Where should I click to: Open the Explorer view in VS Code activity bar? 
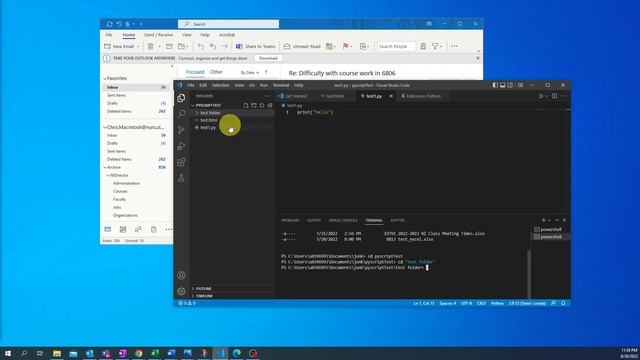click(181, 98)
